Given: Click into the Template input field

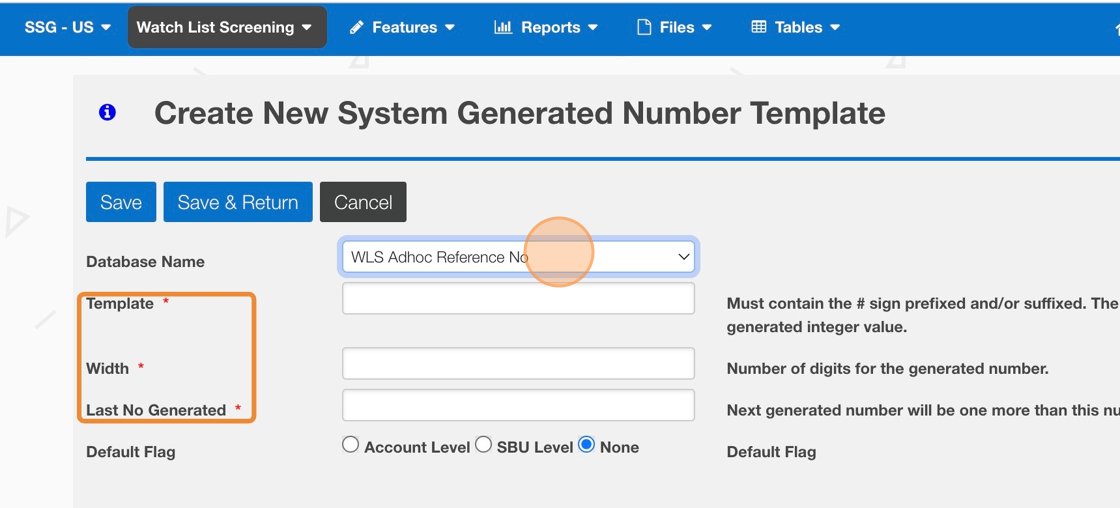Looking at the screenshot, I should [x=518, y=298].
